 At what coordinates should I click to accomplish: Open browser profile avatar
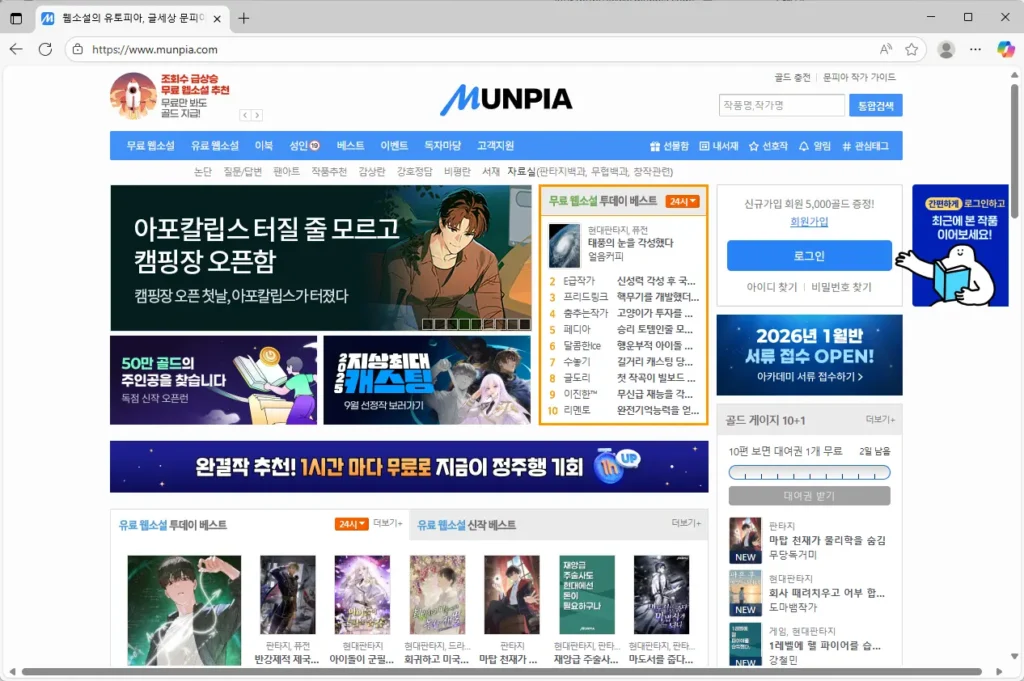click(x=946, y=49)
